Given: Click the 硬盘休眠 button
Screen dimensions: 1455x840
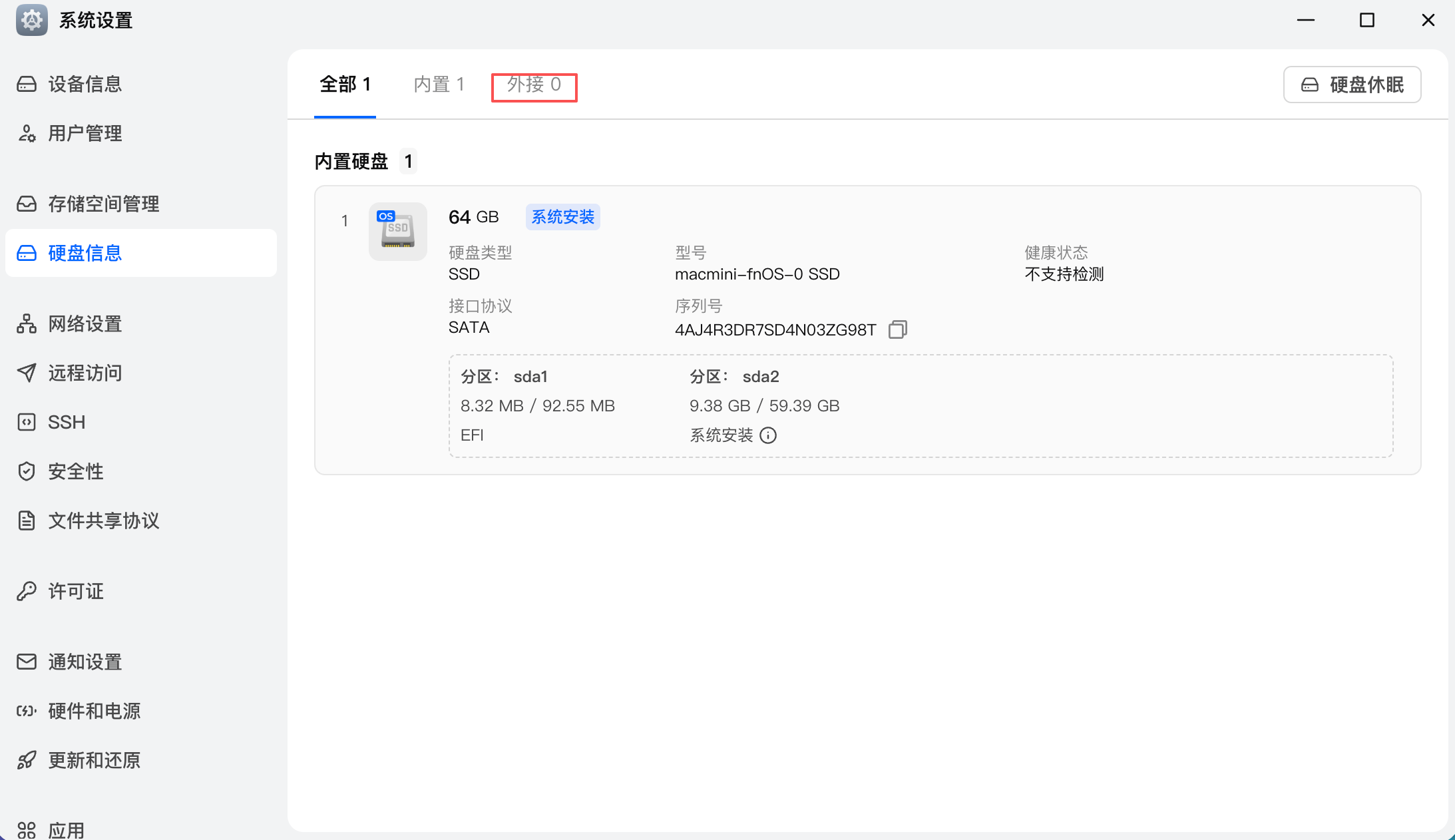Looking at the screenshot, I should coord(1352,85).
